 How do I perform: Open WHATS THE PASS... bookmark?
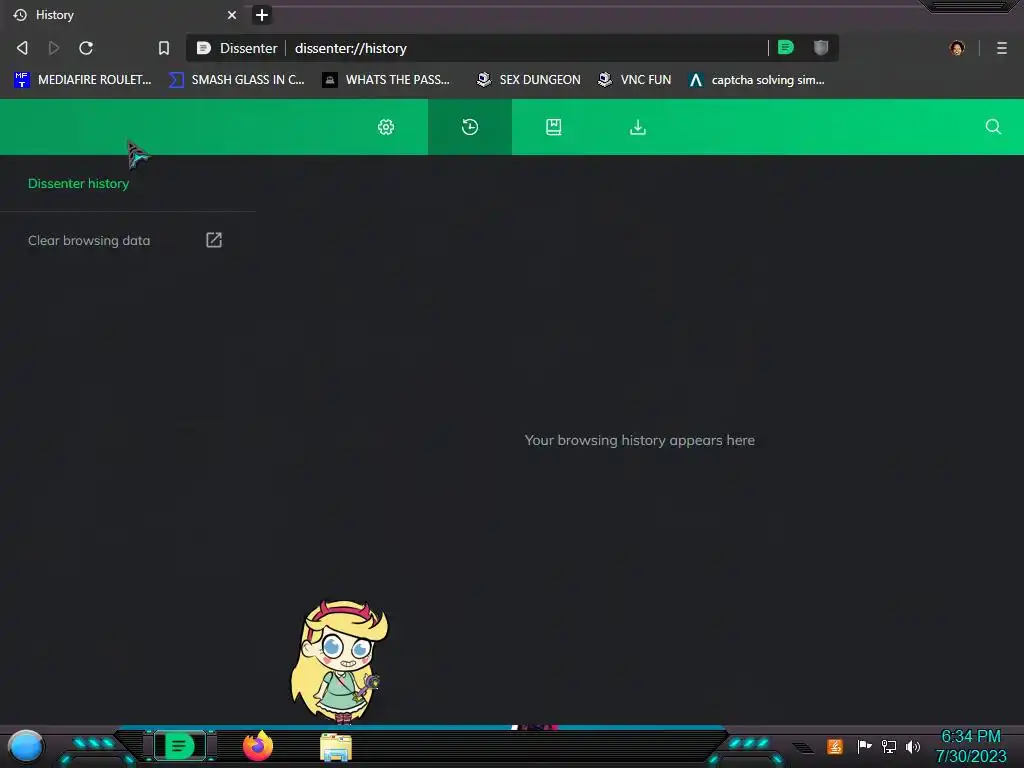pyautogui.click(x=386, y=80)
